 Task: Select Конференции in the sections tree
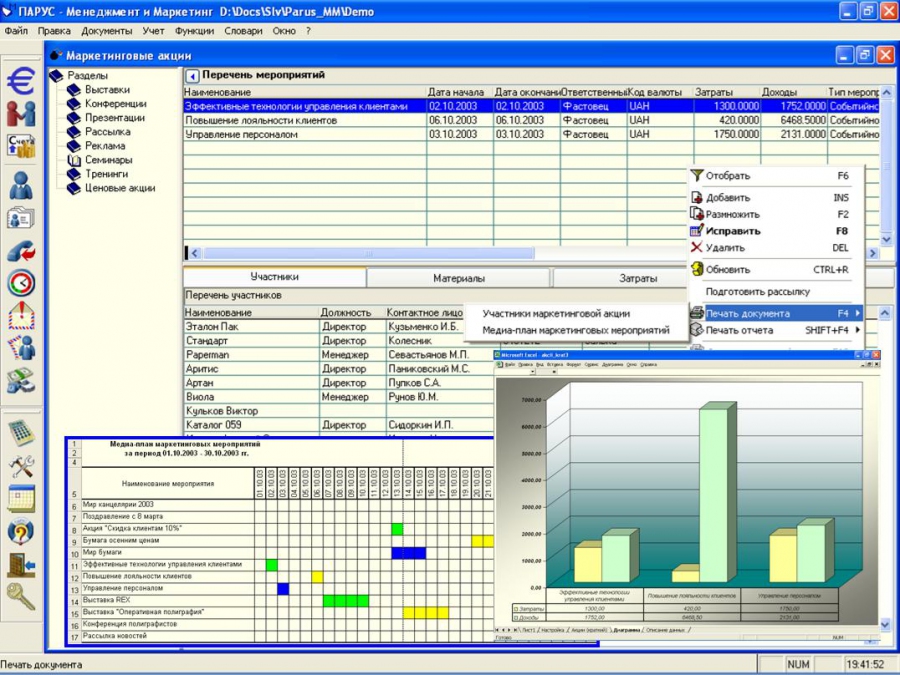pyautogui.click(x=115, y=104)
